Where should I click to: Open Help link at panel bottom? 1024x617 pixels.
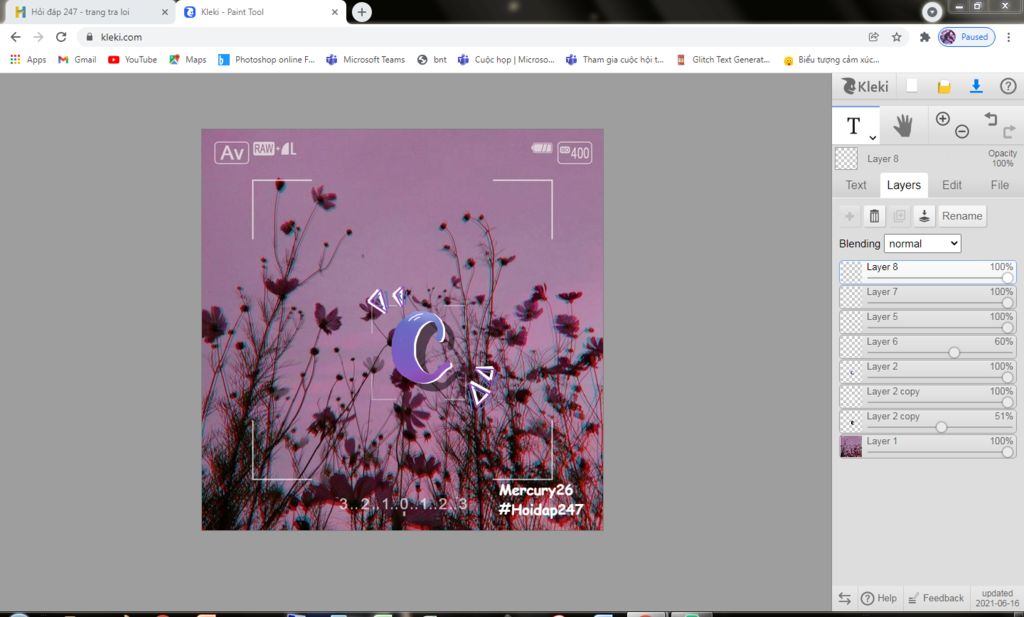[x=879, y=598]
